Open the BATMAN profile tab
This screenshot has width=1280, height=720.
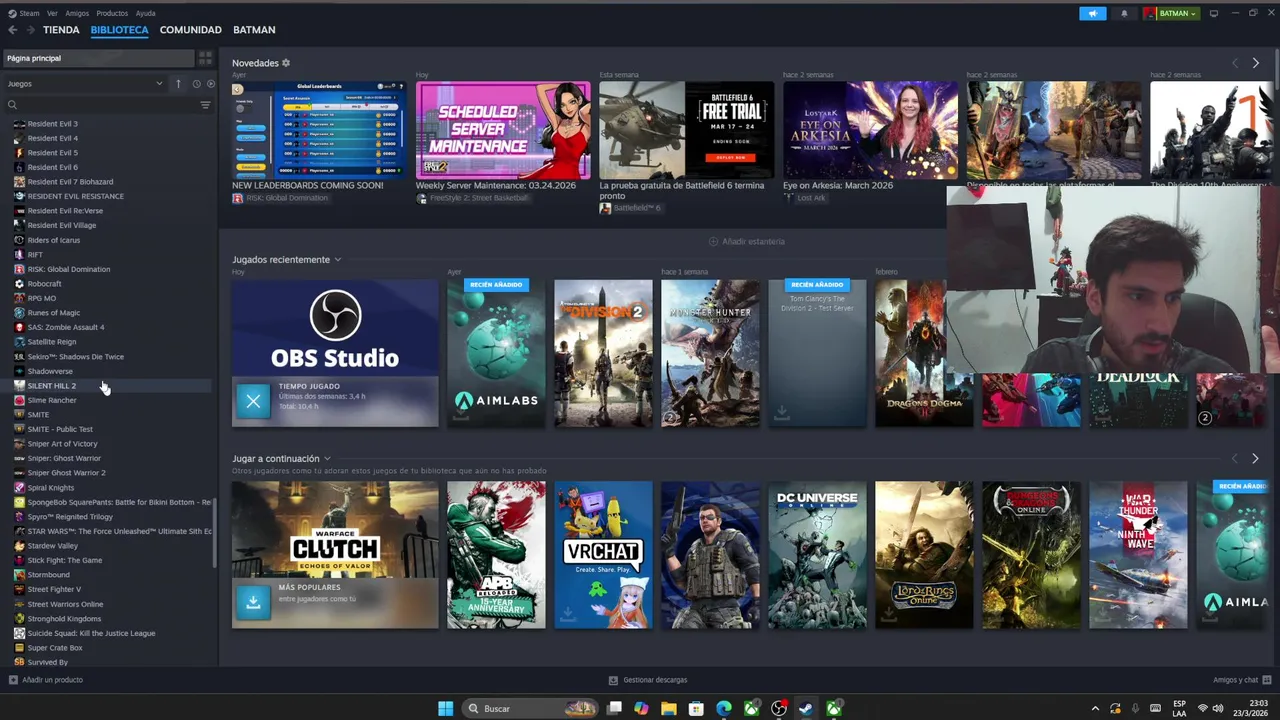tap(254, 30)
